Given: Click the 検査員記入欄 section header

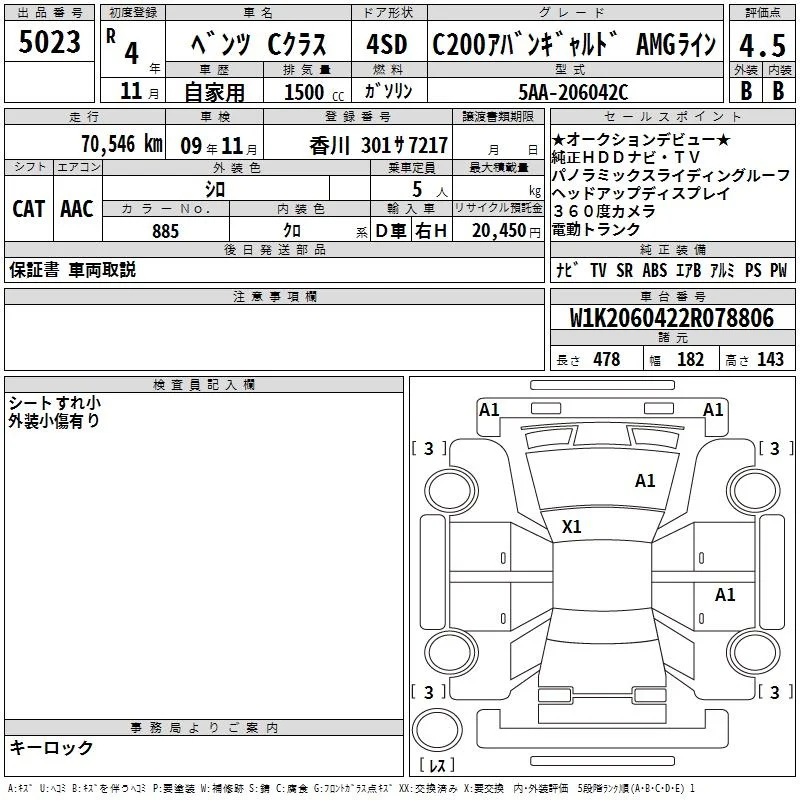Looking at the screenshot, I should (x=204, y=385).
